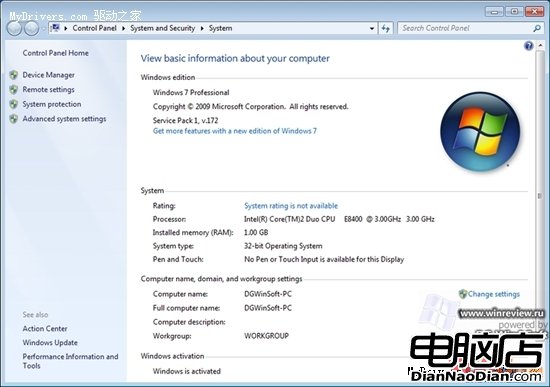Open Help via the blue question icon

point(529,46)
